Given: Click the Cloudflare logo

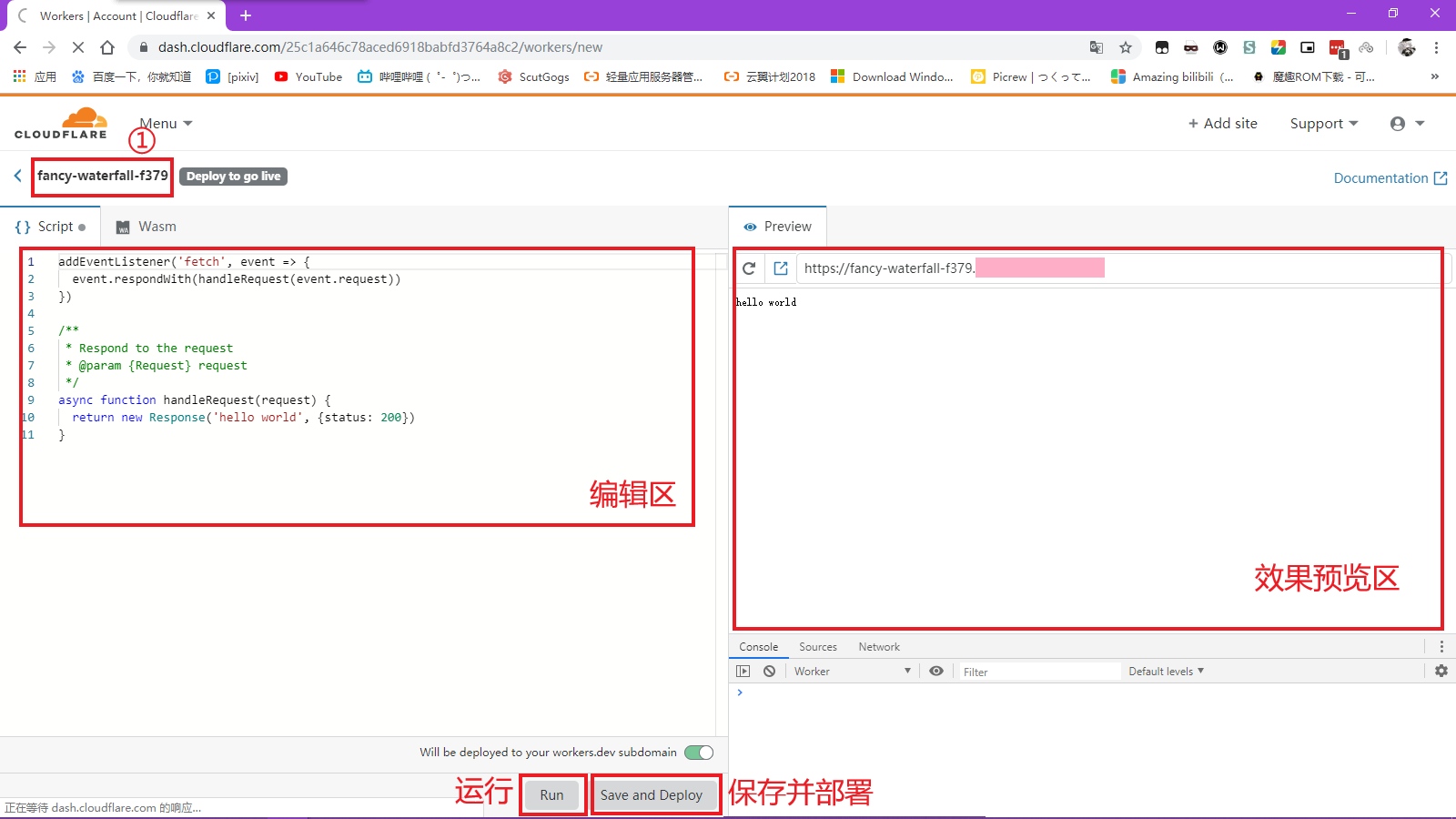Looking at the screenshot, I should (x=61, y=124).
